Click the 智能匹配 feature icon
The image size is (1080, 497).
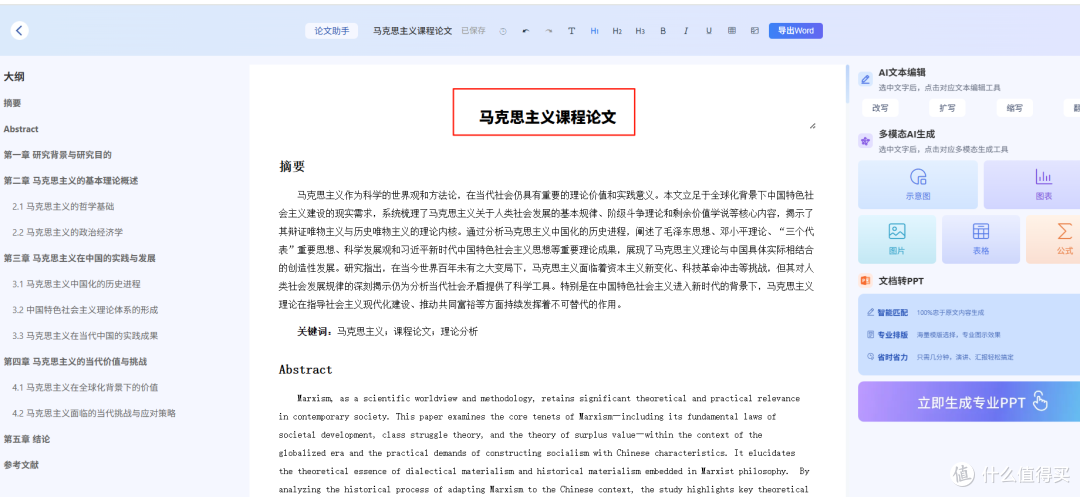[871, 313]
